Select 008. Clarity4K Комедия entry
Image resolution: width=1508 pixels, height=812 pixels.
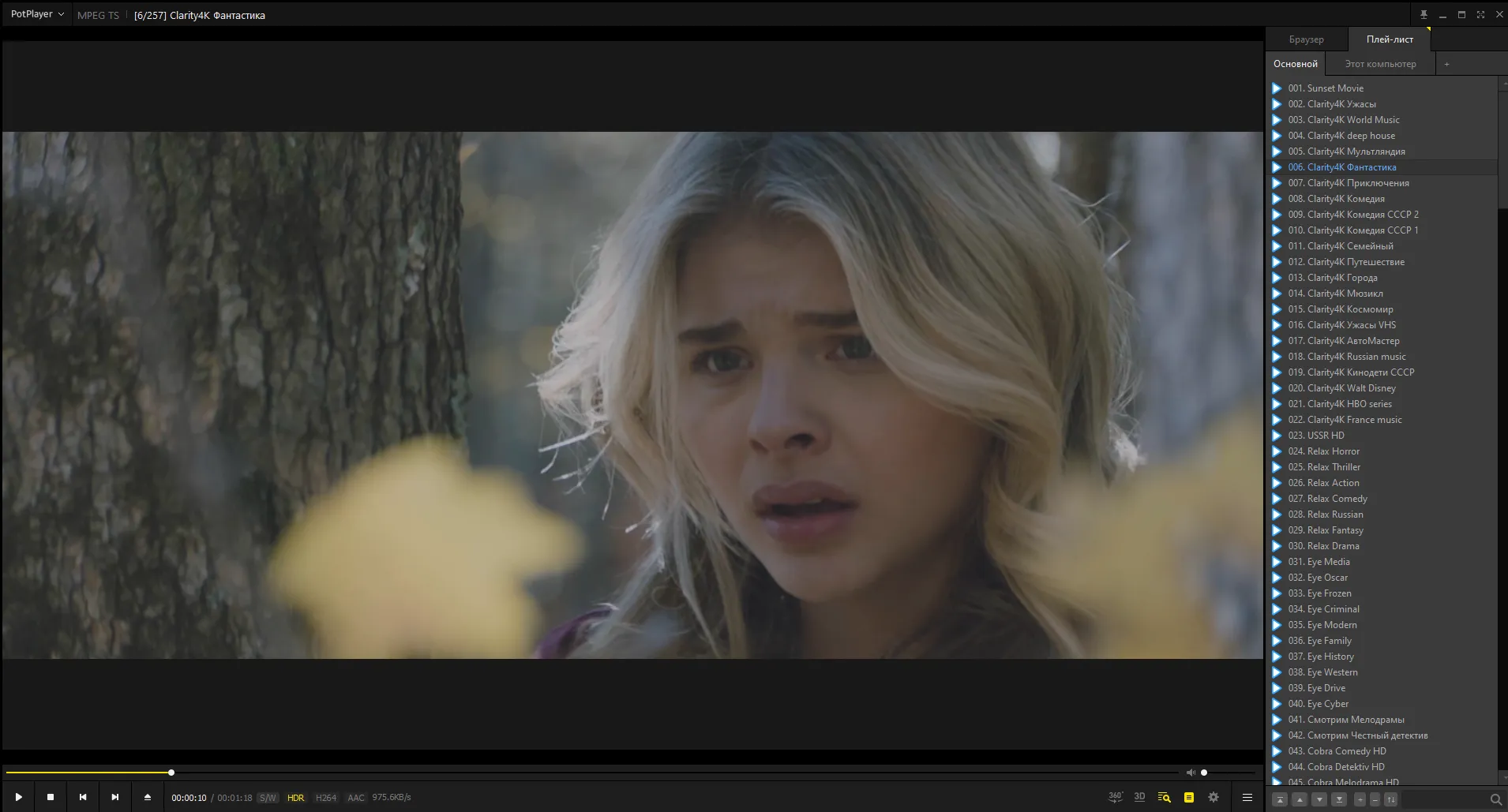point(1383,199)
